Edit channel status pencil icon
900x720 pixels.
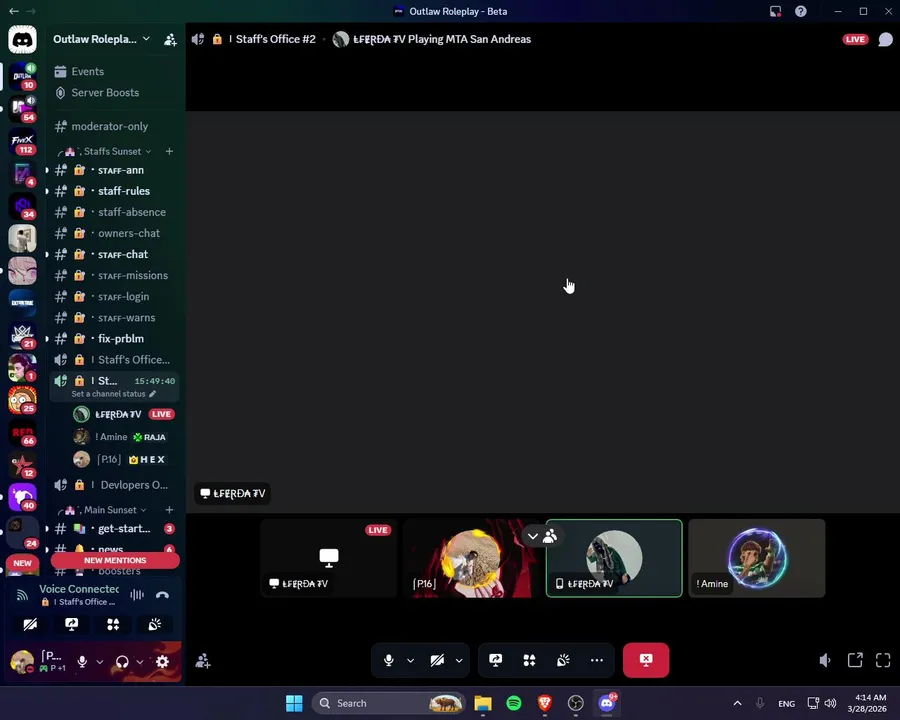(153, 394)
